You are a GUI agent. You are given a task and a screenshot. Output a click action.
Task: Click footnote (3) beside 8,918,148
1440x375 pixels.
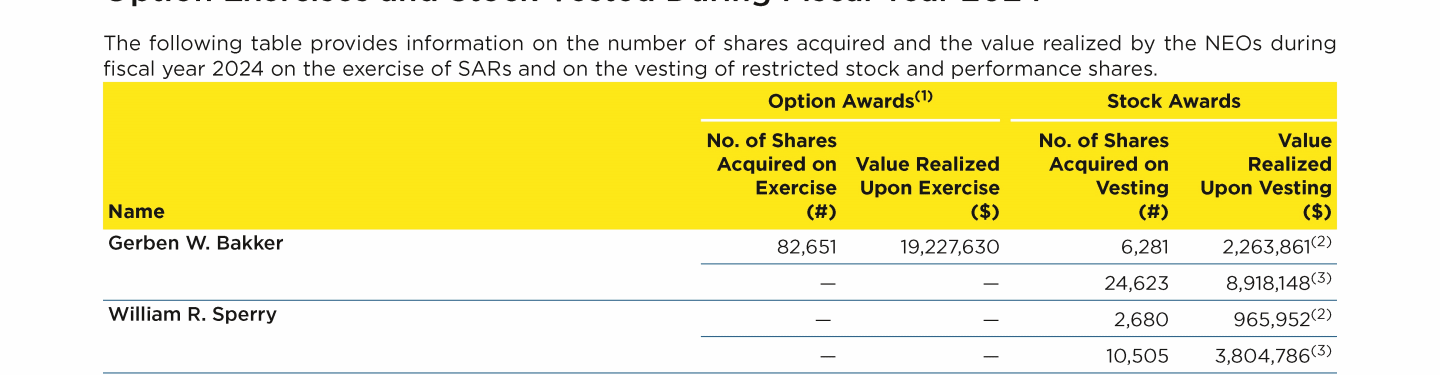[x=1321, y=278]
